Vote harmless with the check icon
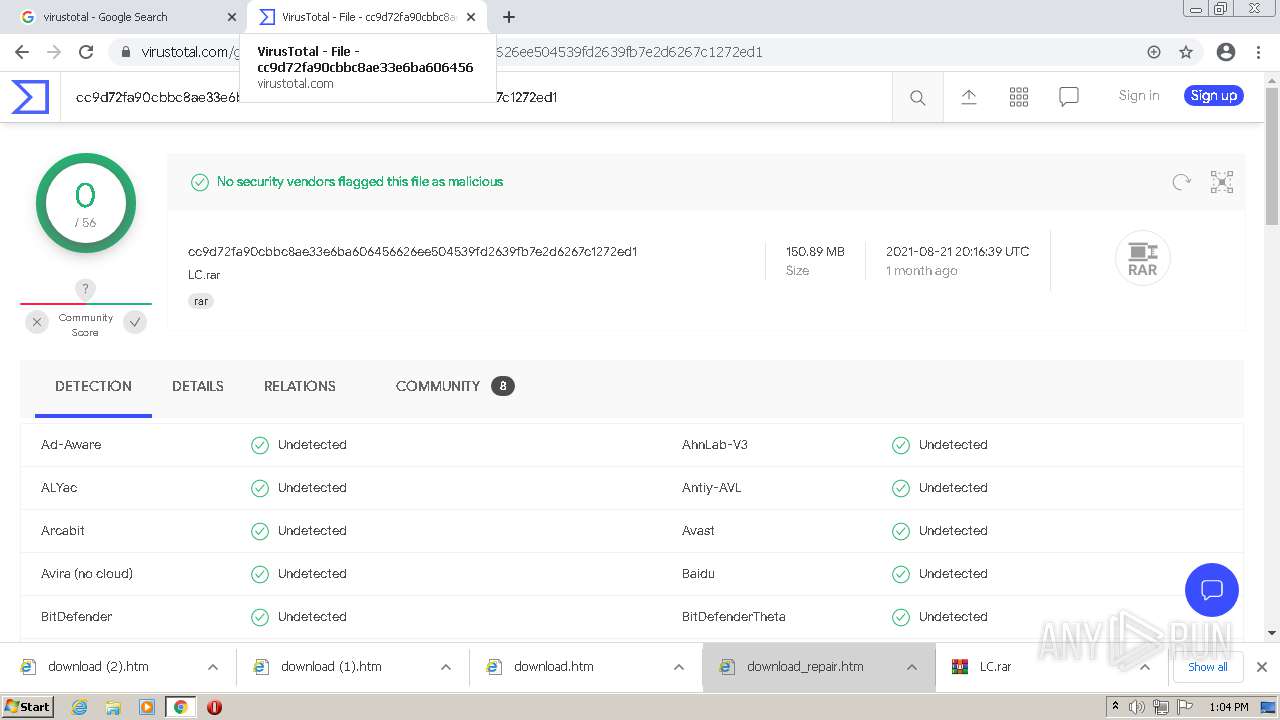This screenshot has width=1280, height=720. click(x=135, y=322)
